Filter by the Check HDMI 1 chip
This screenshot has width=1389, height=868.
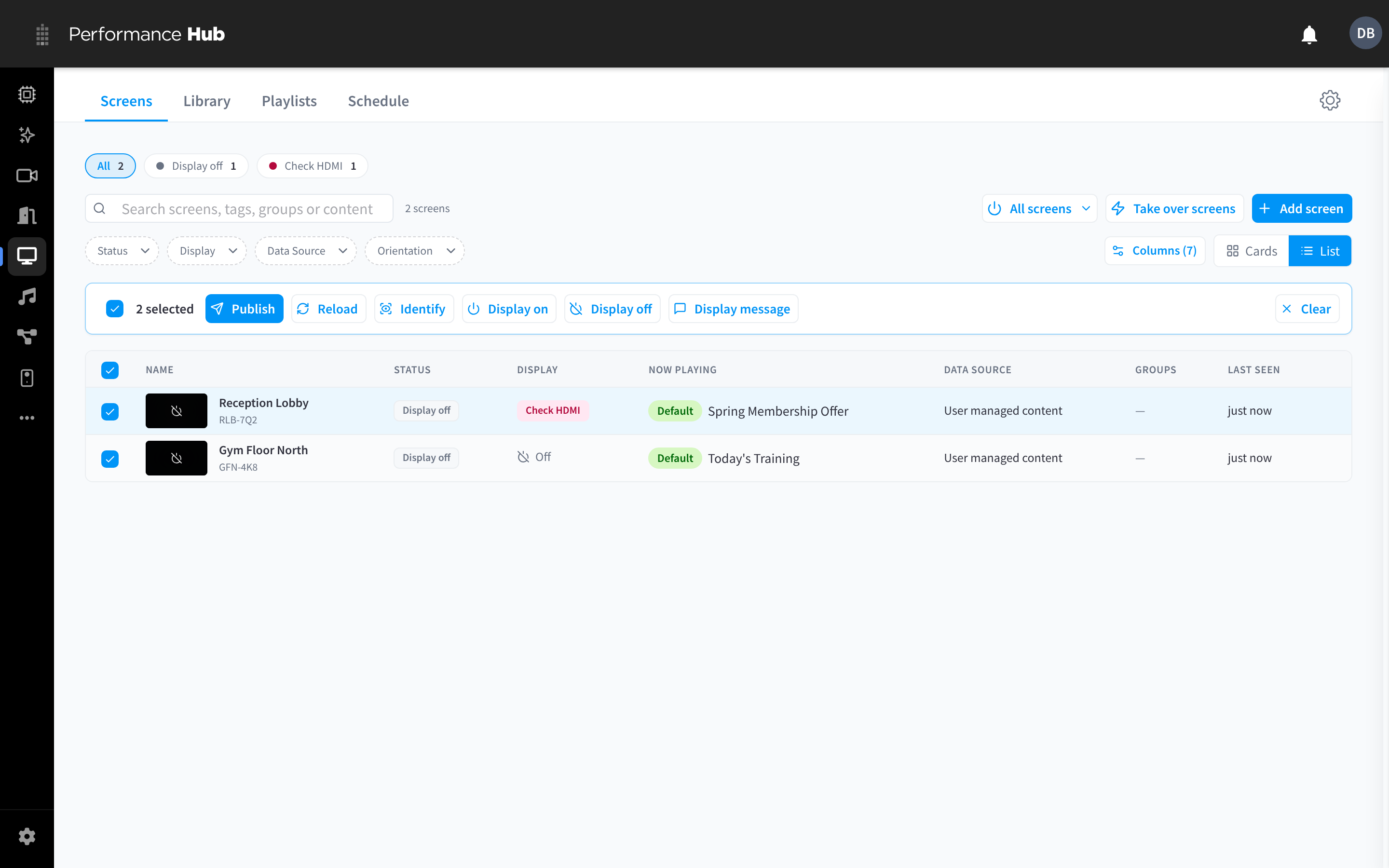(x=312, y=166)
